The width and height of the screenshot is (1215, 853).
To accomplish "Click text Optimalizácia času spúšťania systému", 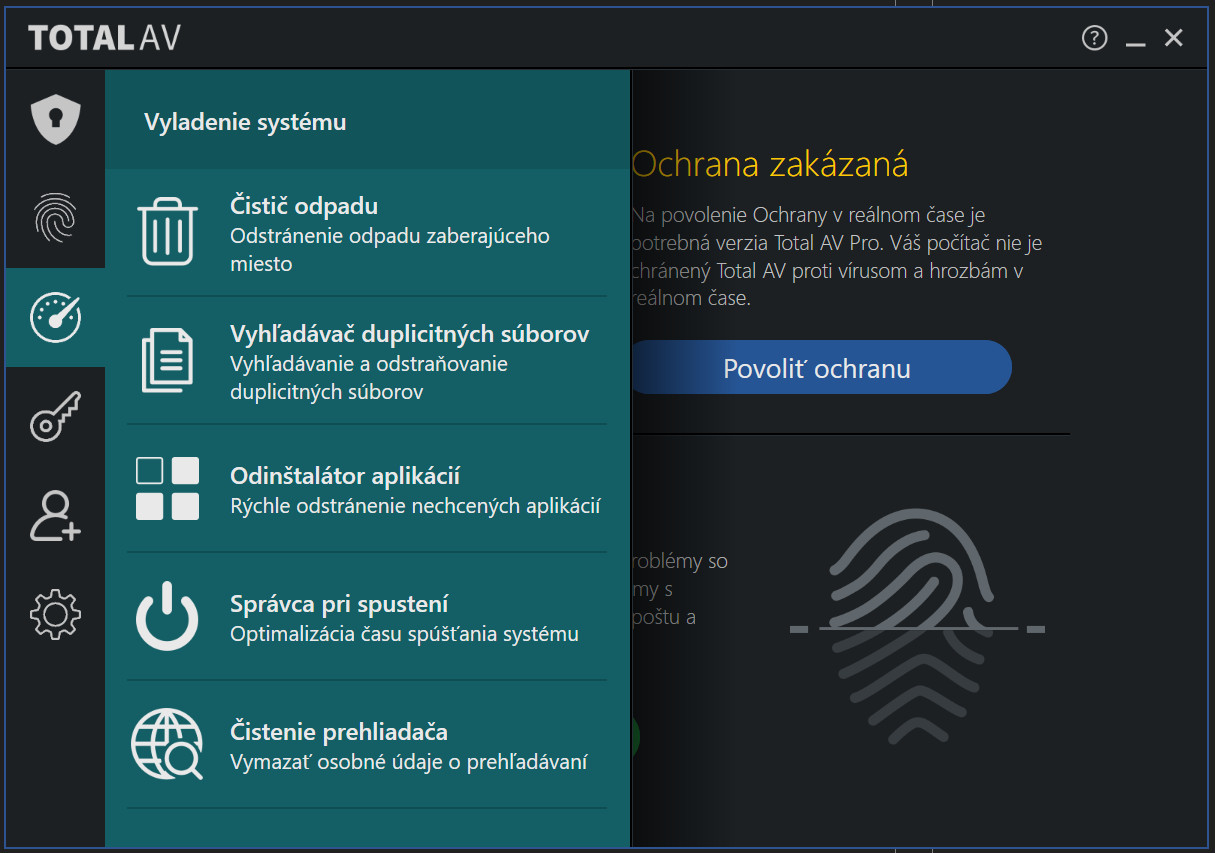I will point(404,634).
